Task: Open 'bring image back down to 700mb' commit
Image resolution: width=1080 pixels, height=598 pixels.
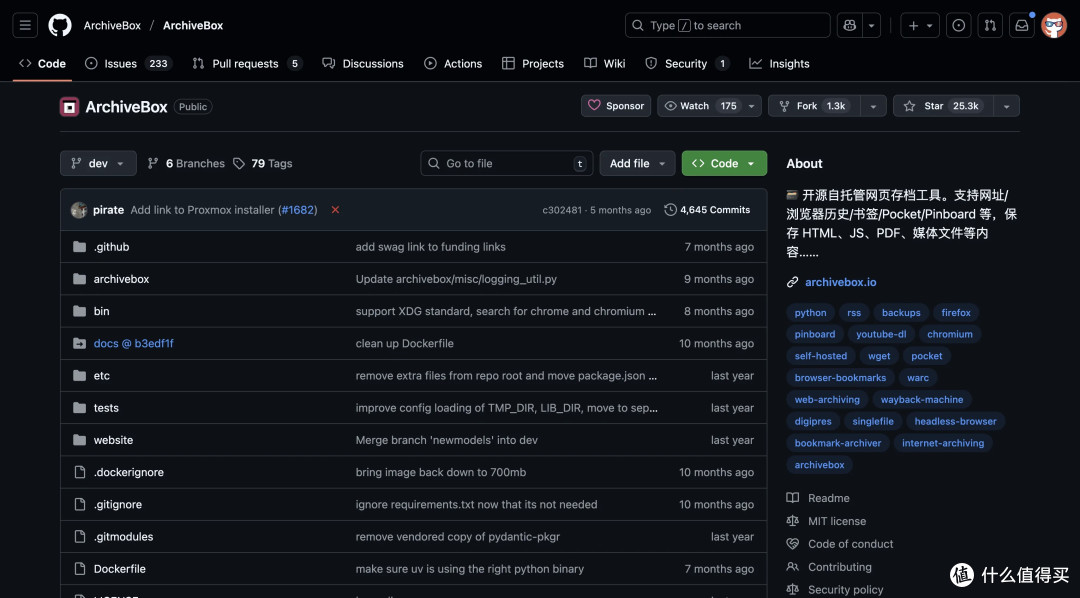Action: (x=441, y=472)
